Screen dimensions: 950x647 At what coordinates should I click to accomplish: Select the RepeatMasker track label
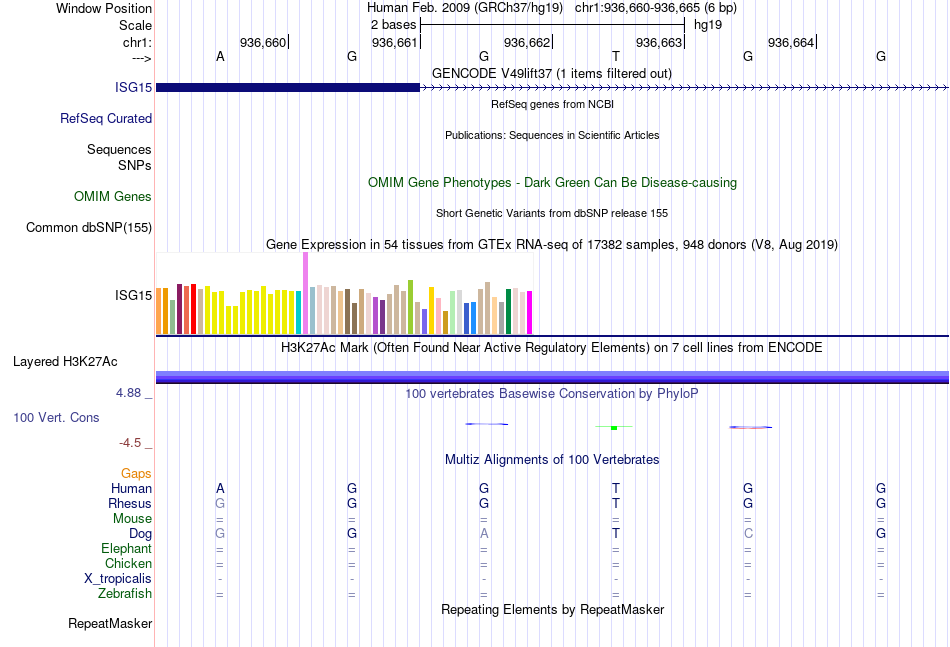(x=110, y=623)
